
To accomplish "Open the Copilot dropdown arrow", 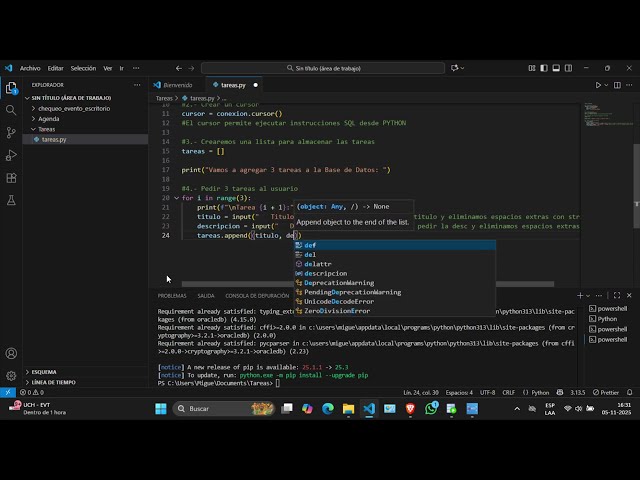I will pos(462,68).
